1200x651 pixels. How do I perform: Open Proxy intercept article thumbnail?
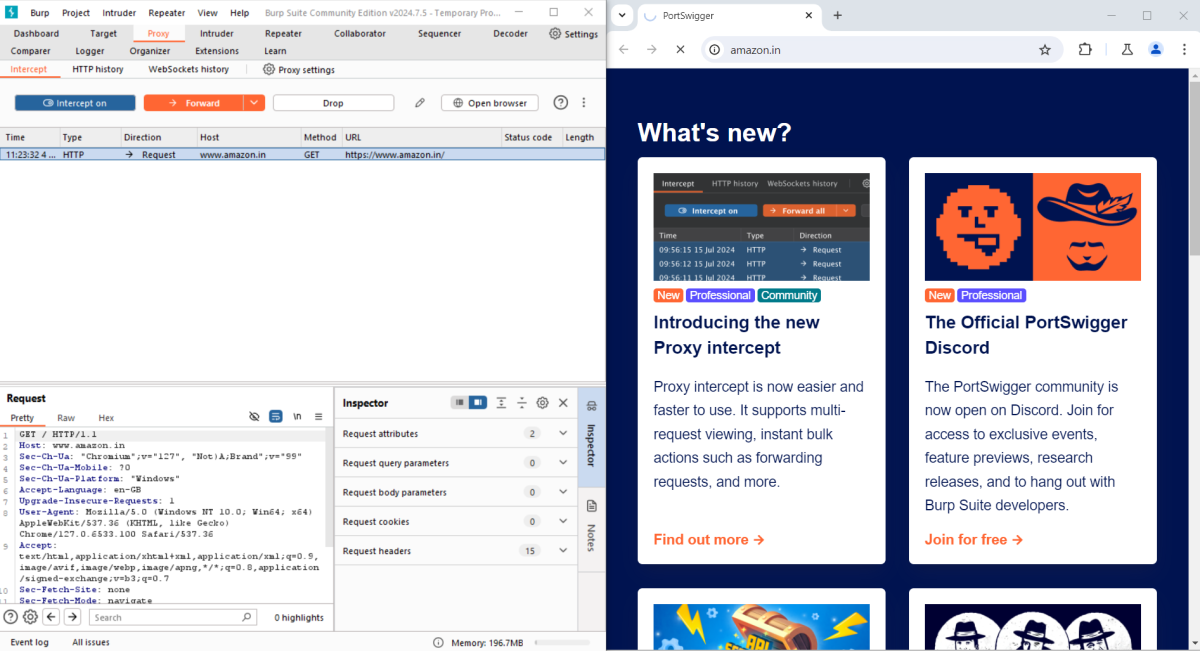click(x=762, y=227)
